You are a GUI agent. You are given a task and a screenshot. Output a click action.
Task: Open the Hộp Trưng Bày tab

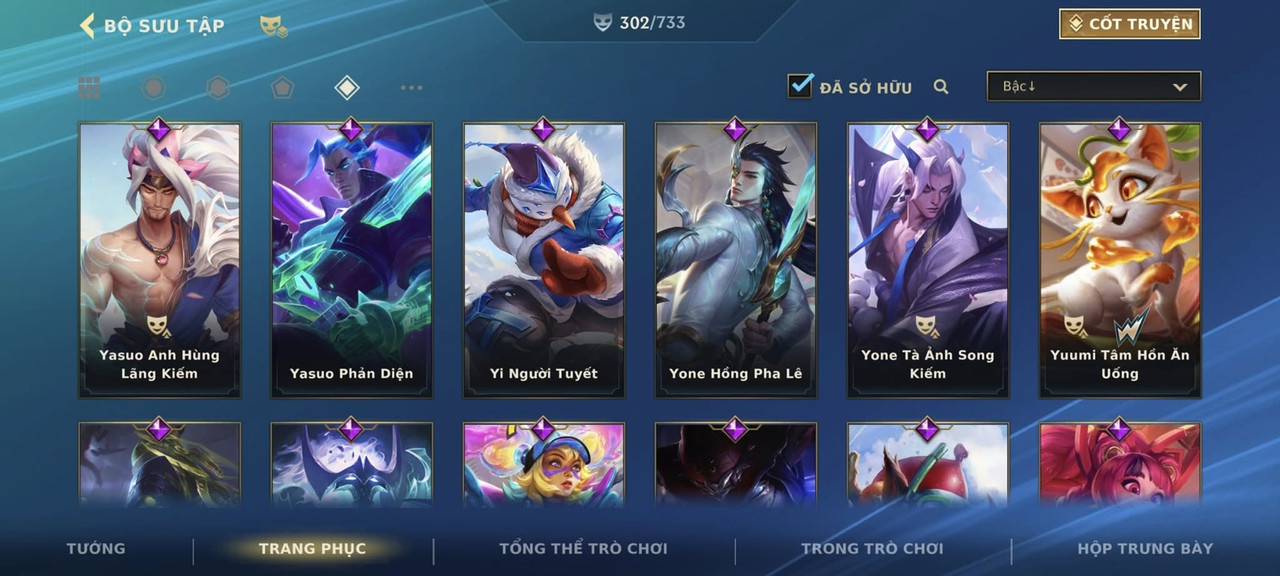pyautogui.click(x=1145, y=548)
